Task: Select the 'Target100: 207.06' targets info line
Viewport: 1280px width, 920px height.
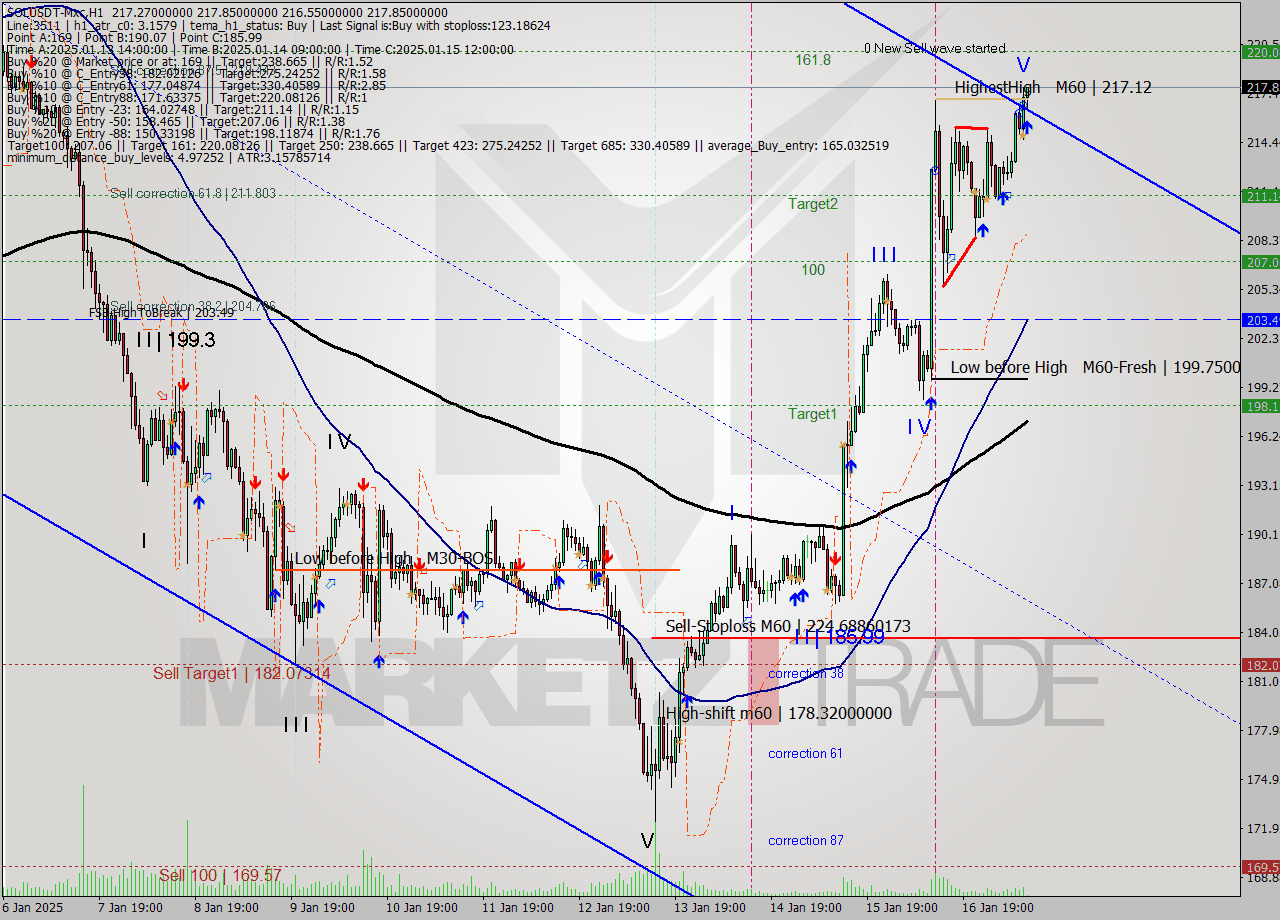Action: pyautogui.click(x=447, y=145)
